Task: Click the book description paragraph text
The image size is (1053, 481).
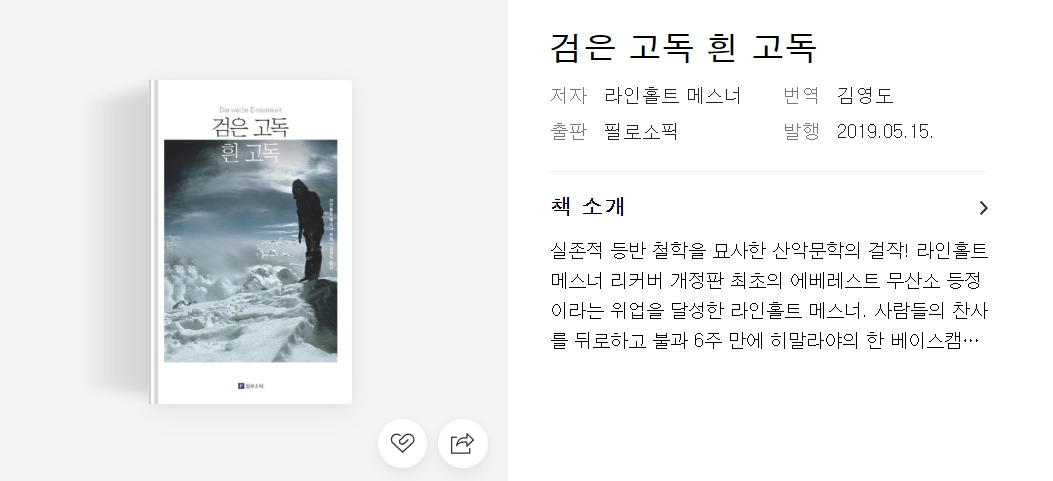Action: click(x=769, y=296)
